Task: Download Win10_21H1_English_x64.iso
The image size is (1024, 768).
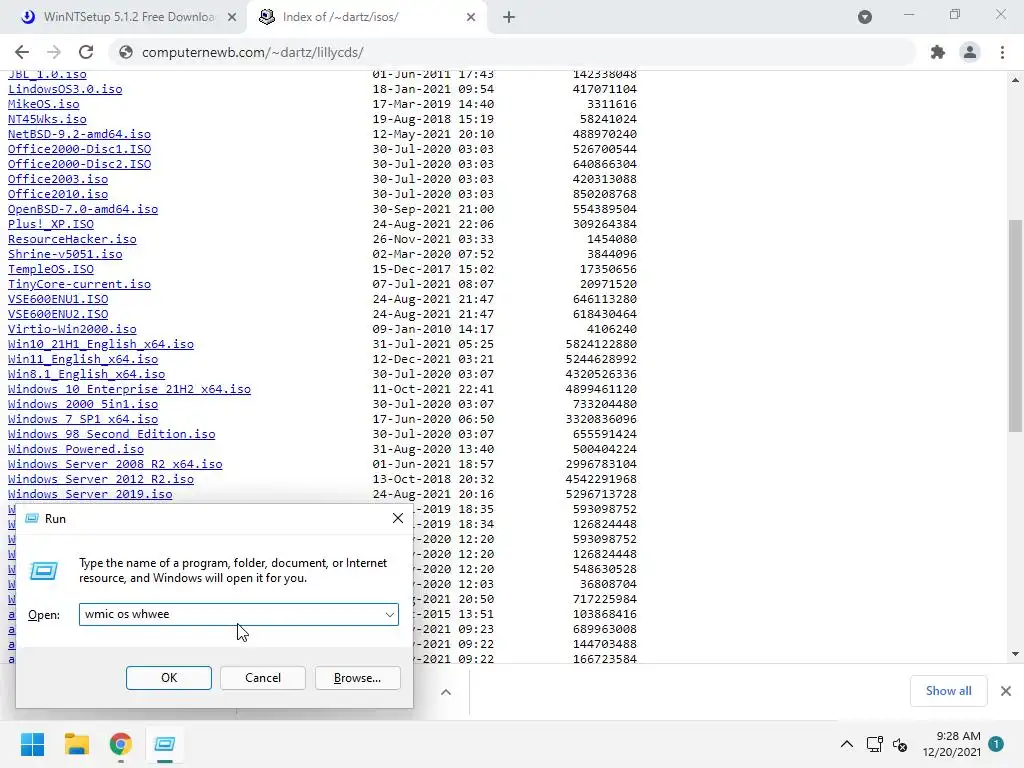Action: pos(101,344)
